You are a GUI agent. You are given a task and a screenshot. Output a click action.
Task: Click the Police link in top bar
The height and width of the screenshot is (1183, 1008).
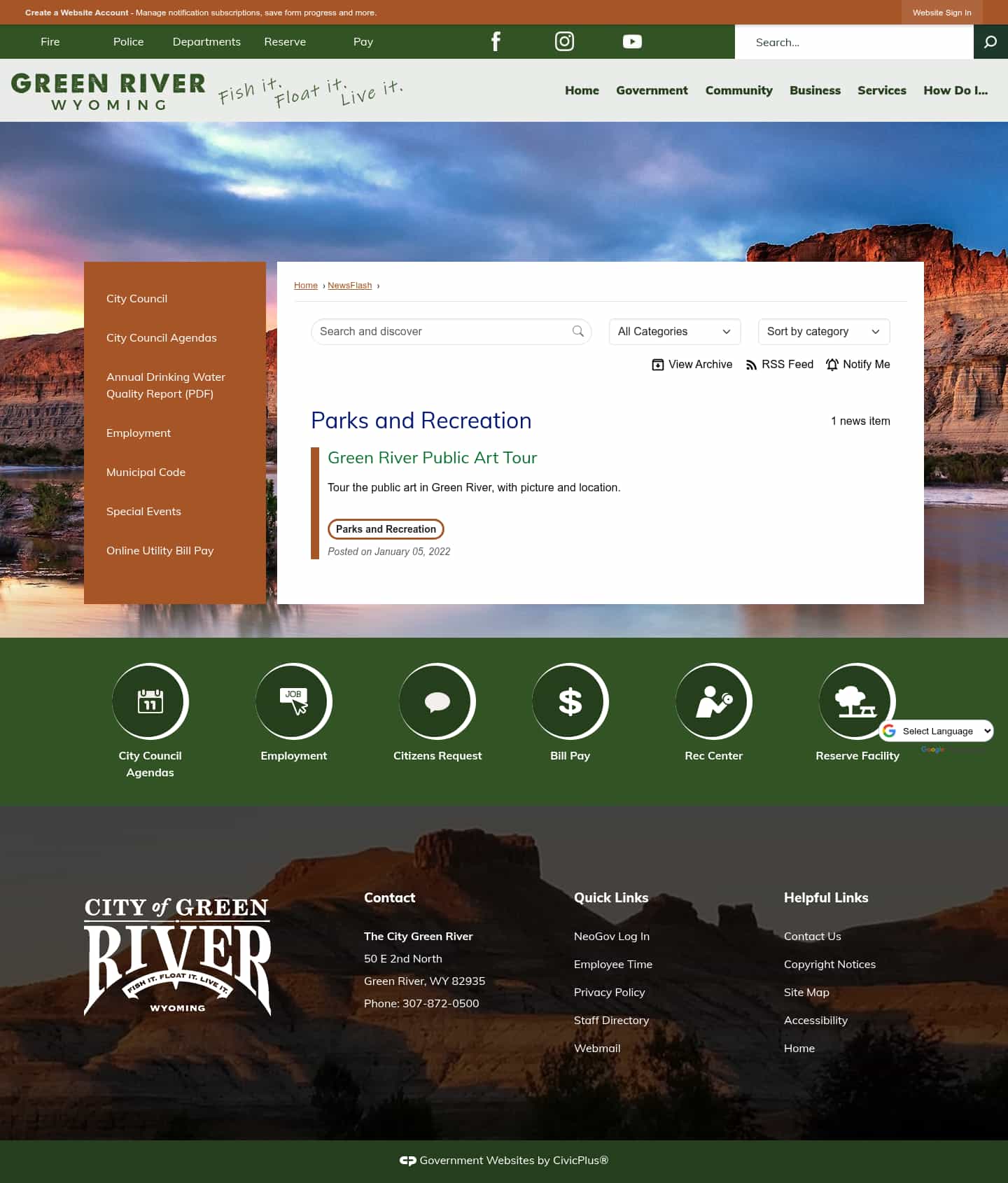point(128,42)
